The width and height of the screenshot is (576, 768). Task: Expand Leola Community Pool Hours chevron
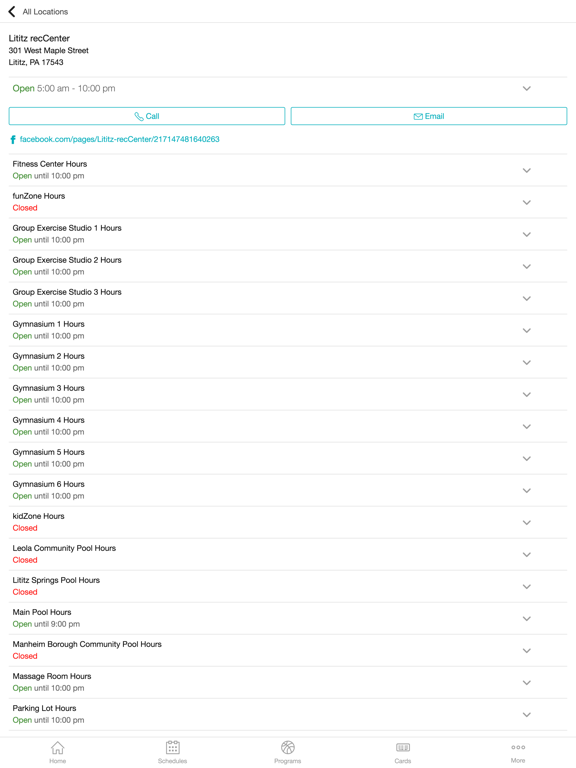(527, 554)
